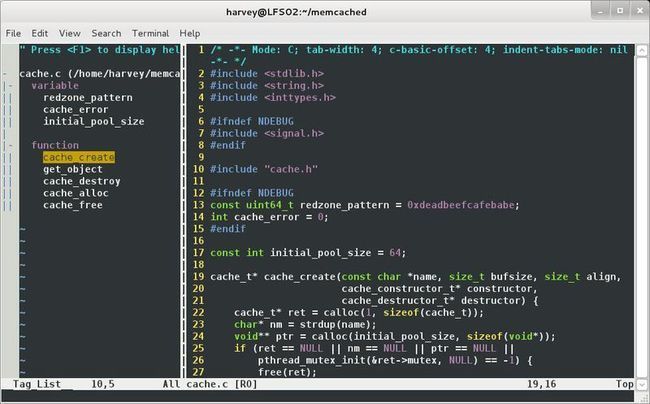Click the '#ifndef NDEBUG' on line 6

252,121
